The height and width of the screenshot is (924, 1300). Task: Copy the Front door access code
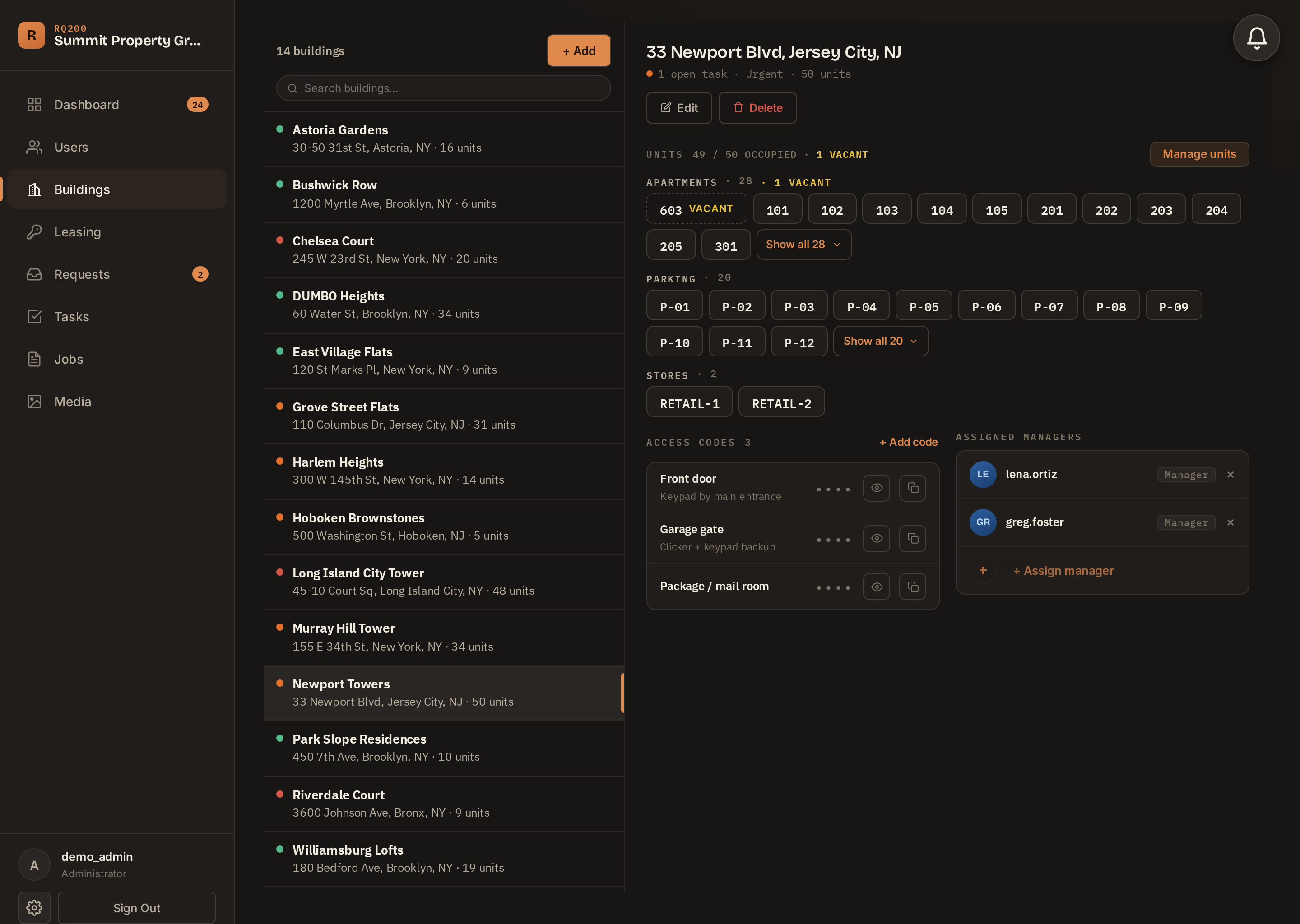tap(912, 488)
